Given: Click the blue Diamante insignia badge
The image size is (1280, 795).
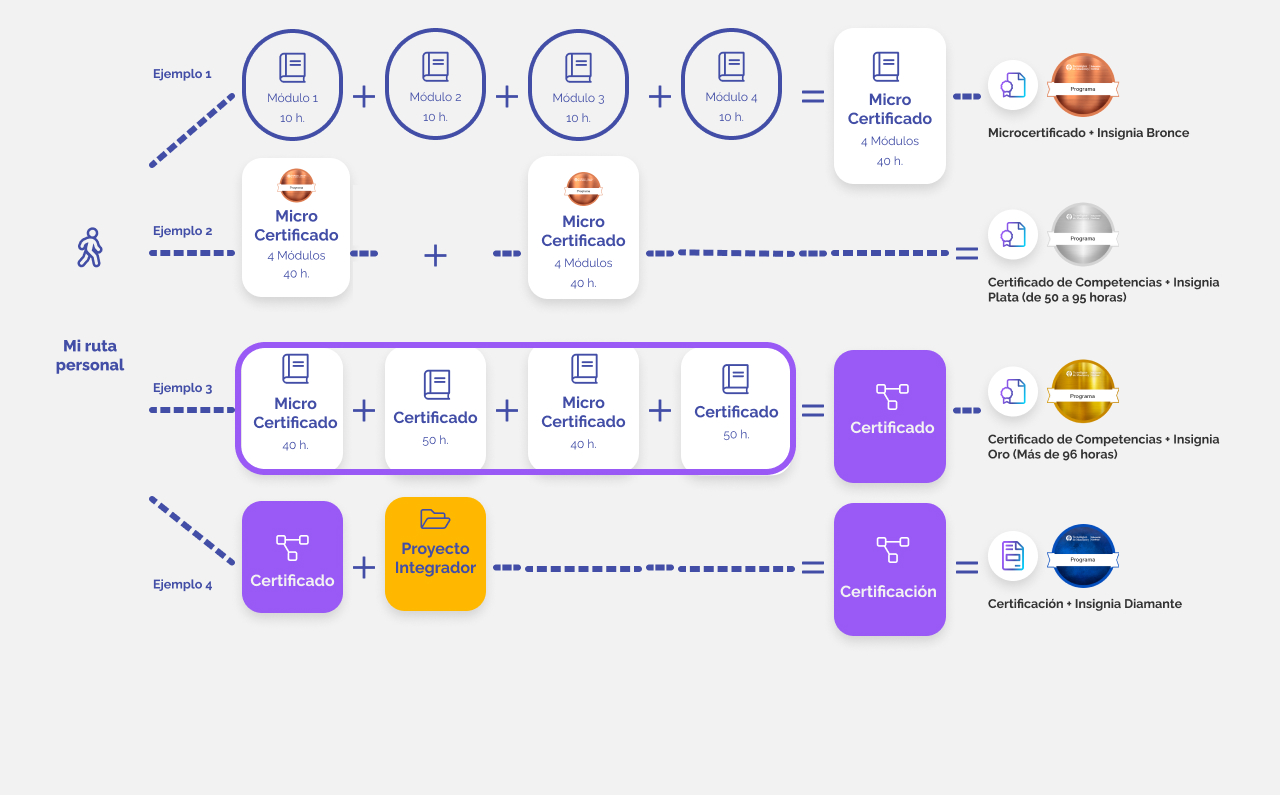Looking at the screenshot, I should click(x=1082, y=556).
